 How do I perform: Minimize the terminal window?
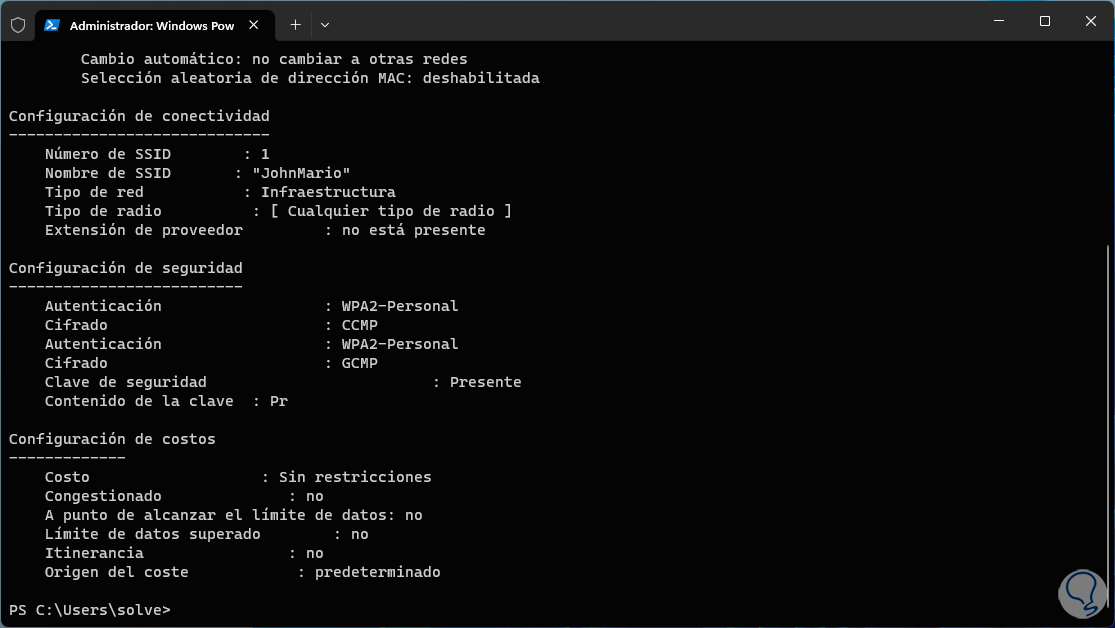pos(996,21)
